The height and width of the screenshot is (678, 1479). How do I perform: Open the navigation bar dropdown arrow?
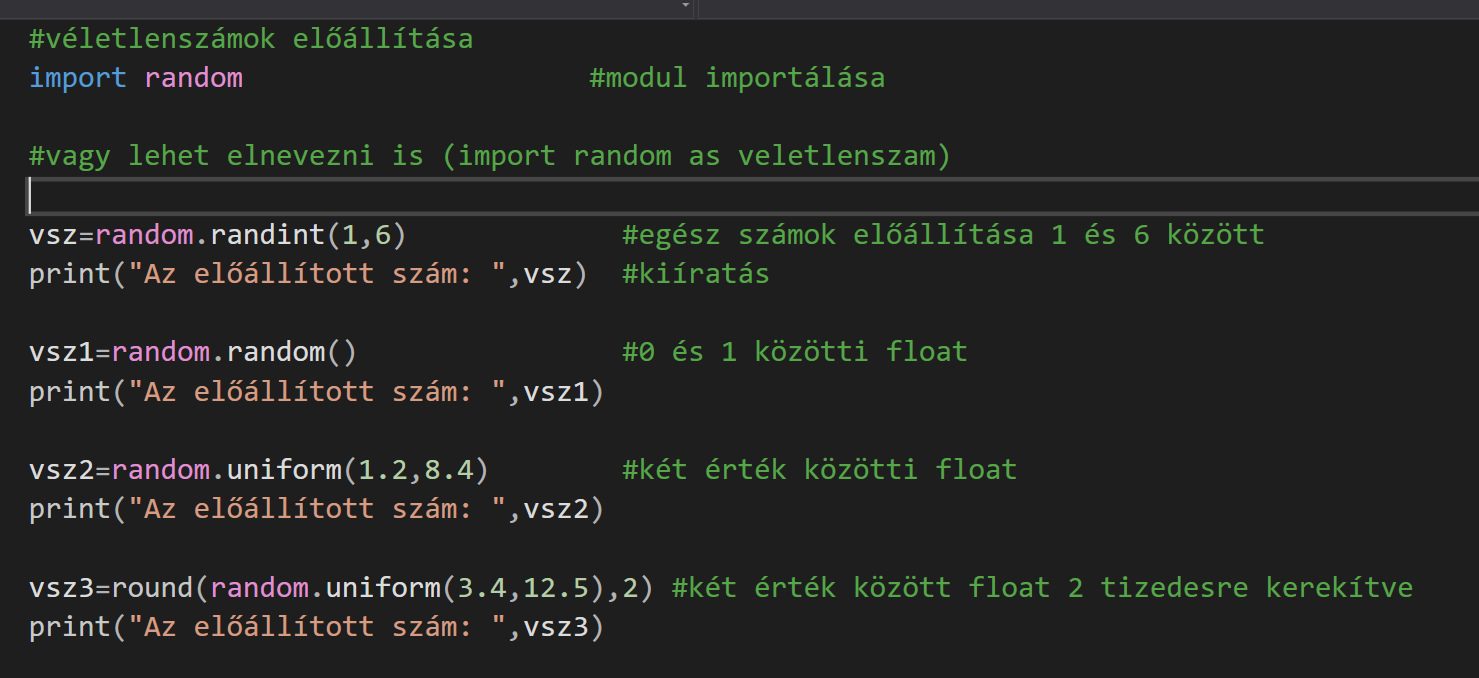click(686, 6)
